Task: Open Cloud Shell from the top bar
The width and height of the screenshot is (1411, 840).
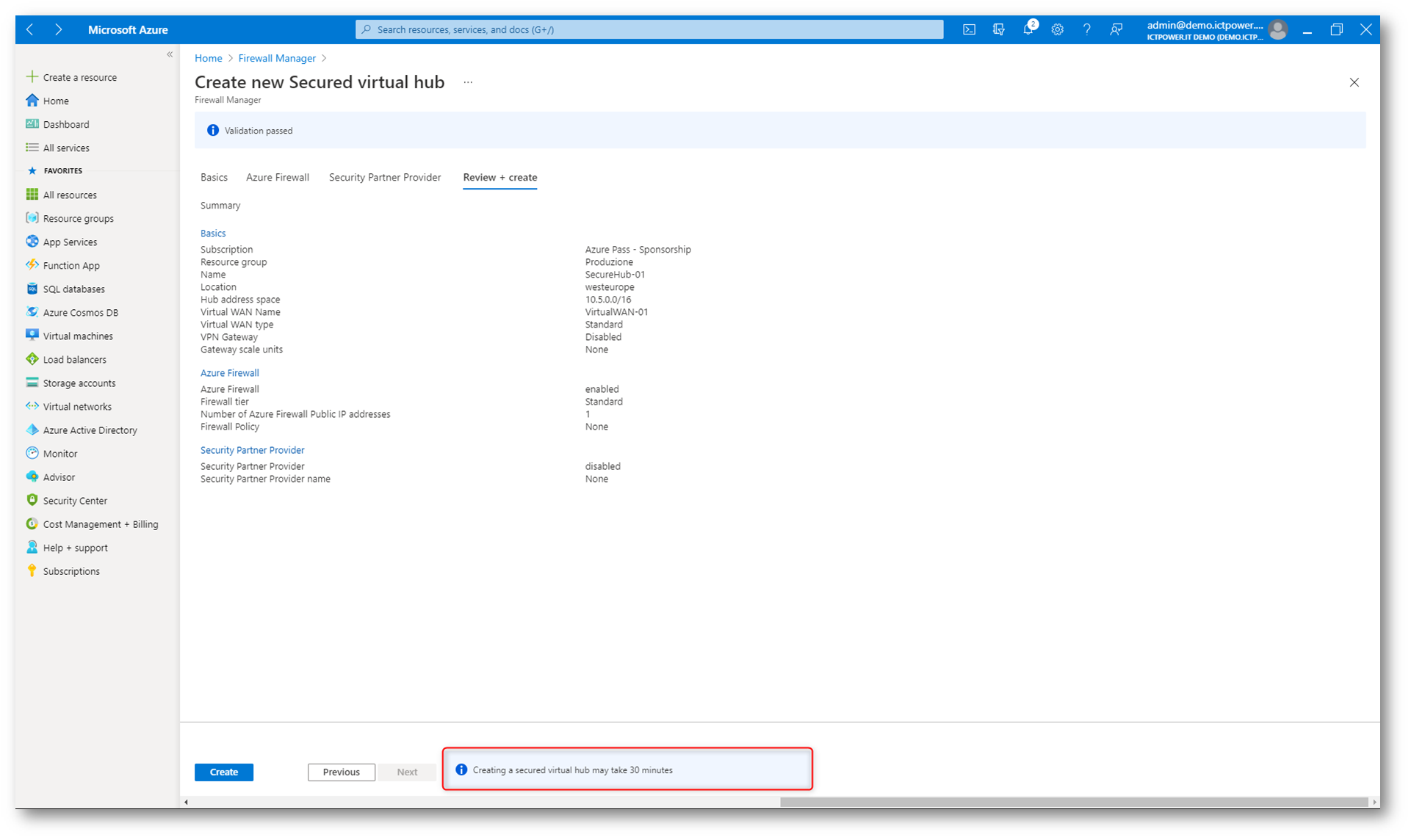Action: (x=969, y=29)
